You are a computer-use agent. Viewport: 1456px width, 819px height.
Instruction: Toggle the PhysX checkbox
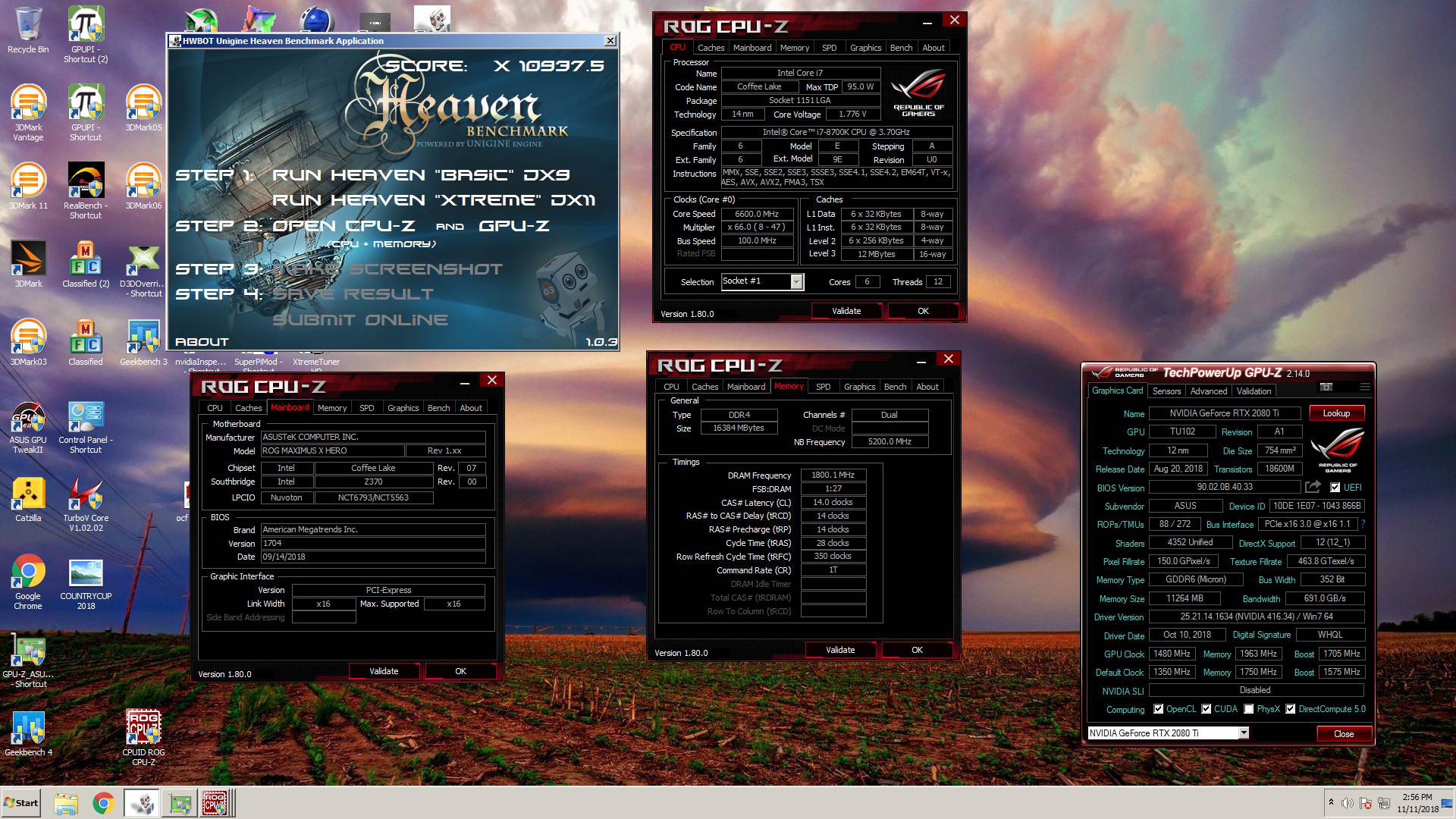[x=1248, y=709]
